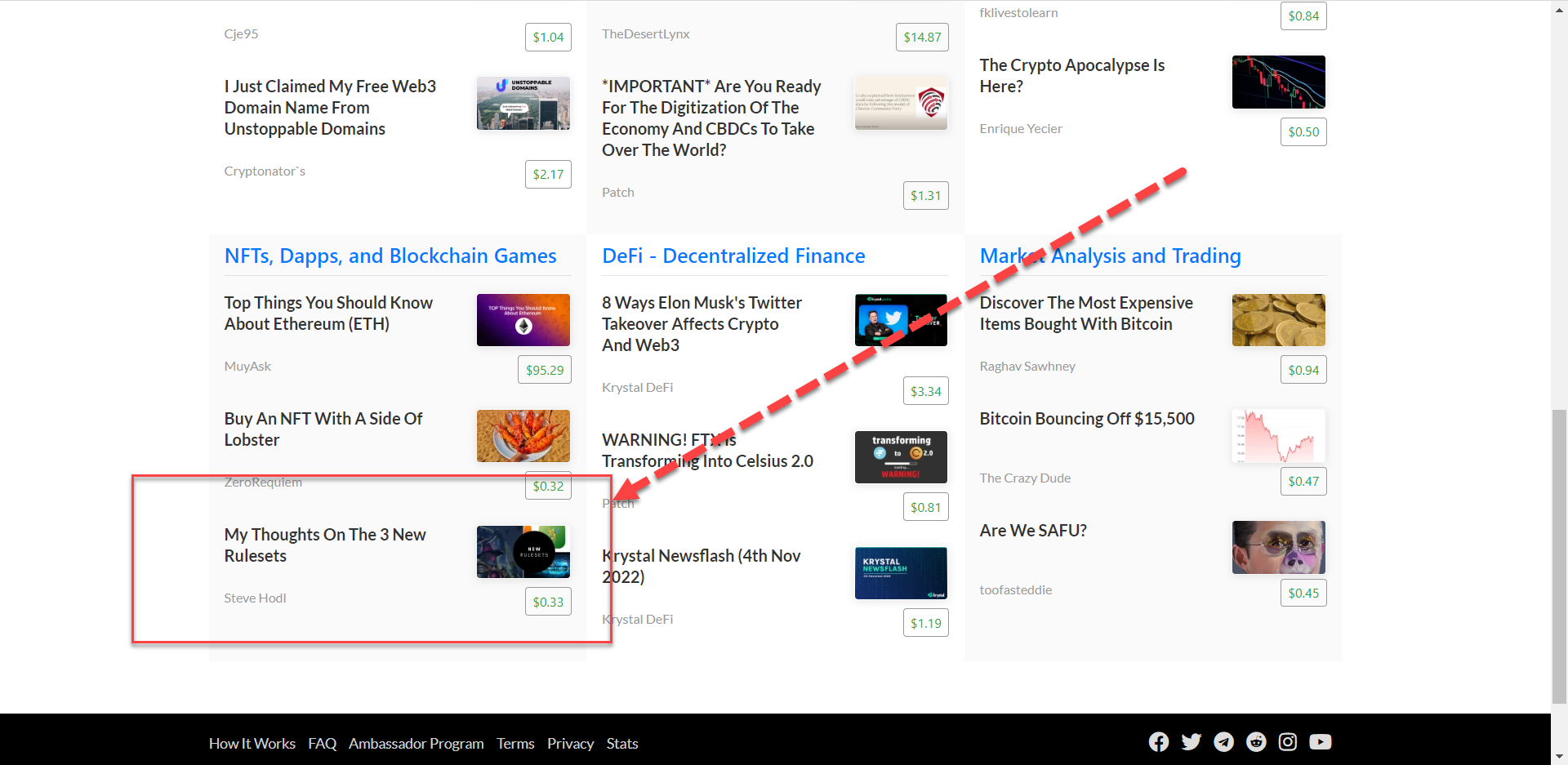Viewport: 1568px width, 765px height.
Task: Open article WARNING! FTX Is Transforming Into Celsius 2.0
Action: tap(707, 451)
